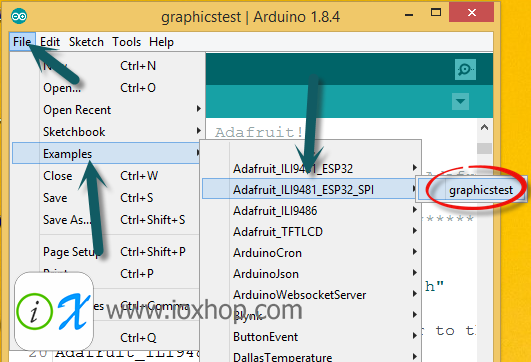The height and width of the screenshot is (362, 531).
Task: Expand the Open Recent submenu
Action: click(x=108, y=110)
